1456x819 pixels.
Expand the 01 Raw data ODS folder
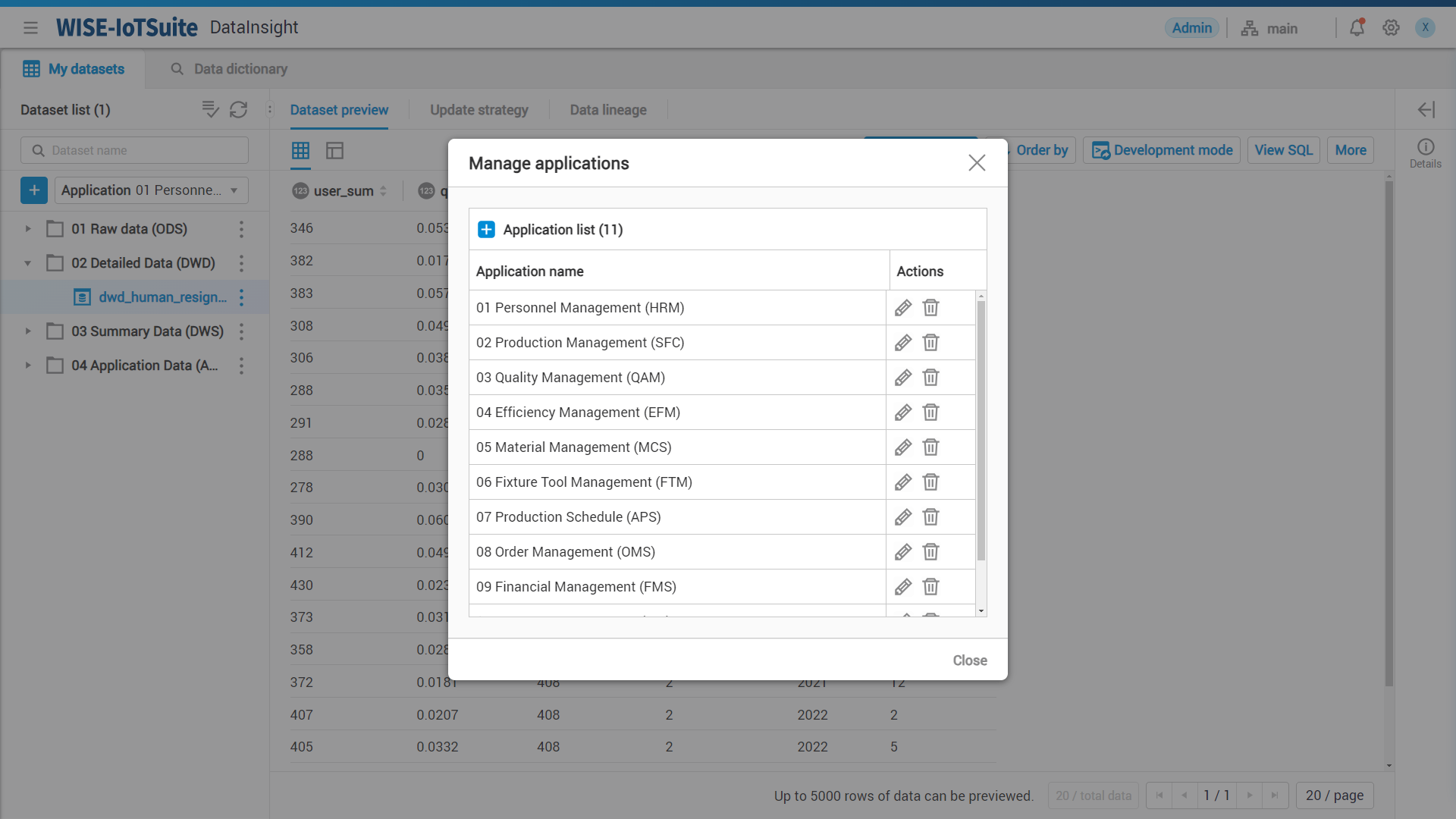(28, 229)
